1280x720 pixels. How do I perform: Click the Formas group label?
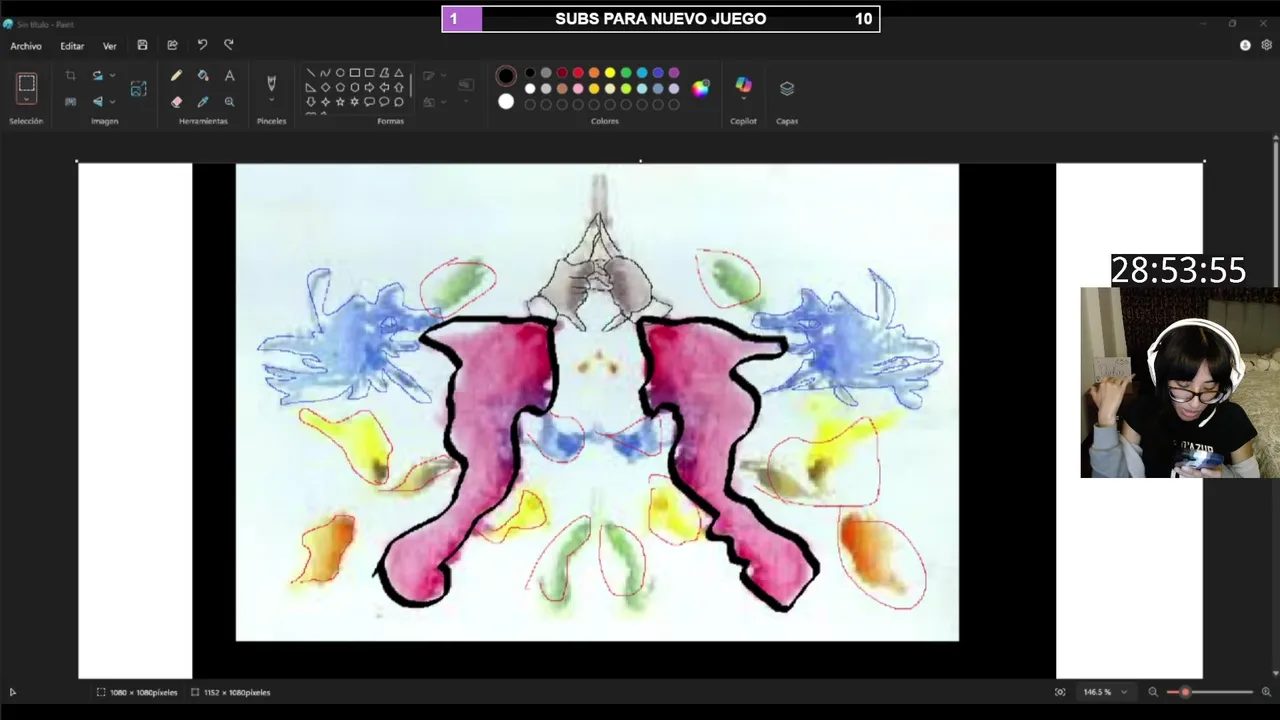(x=390, y=121)
